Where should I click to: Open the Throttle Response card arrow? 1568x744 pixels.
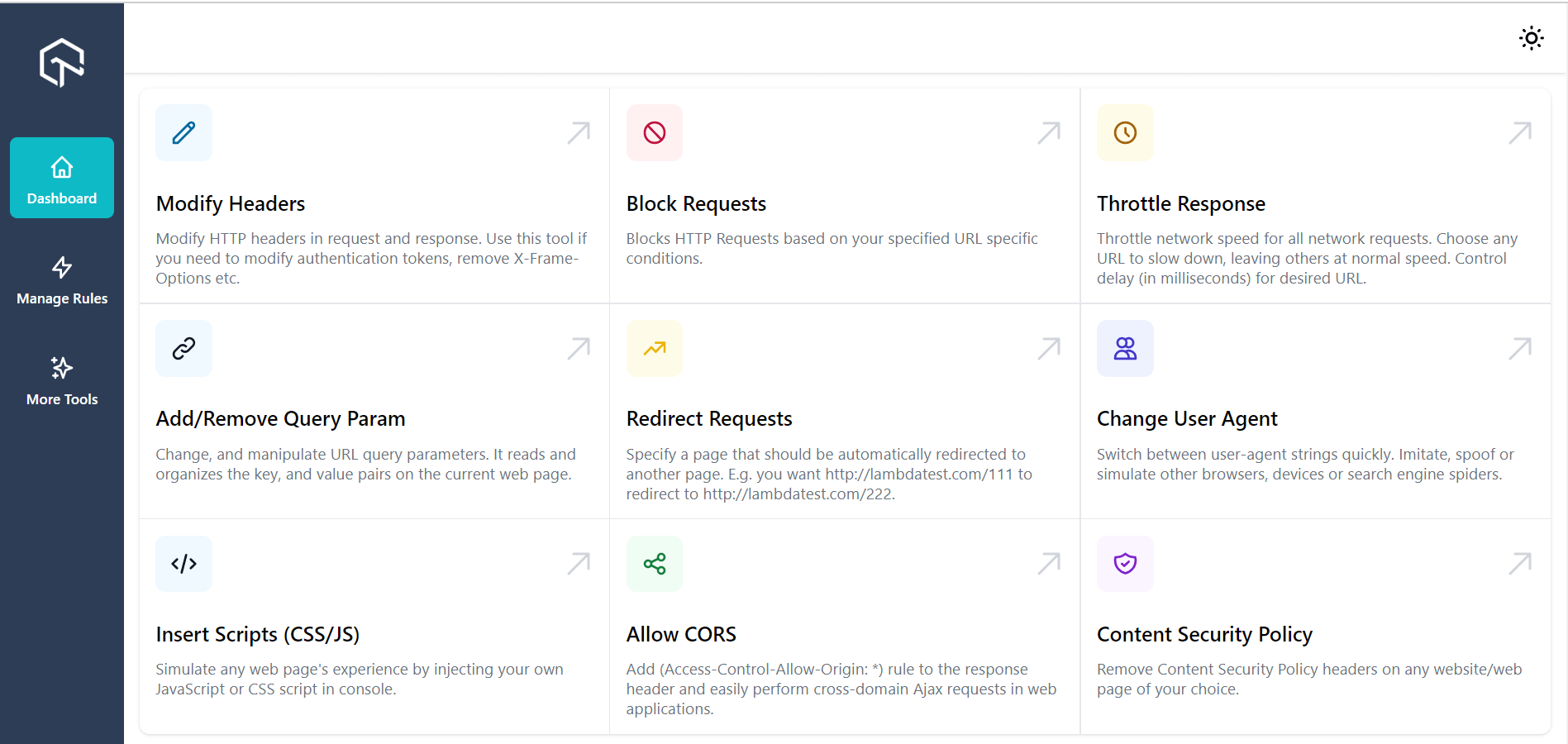[1519, 133]
